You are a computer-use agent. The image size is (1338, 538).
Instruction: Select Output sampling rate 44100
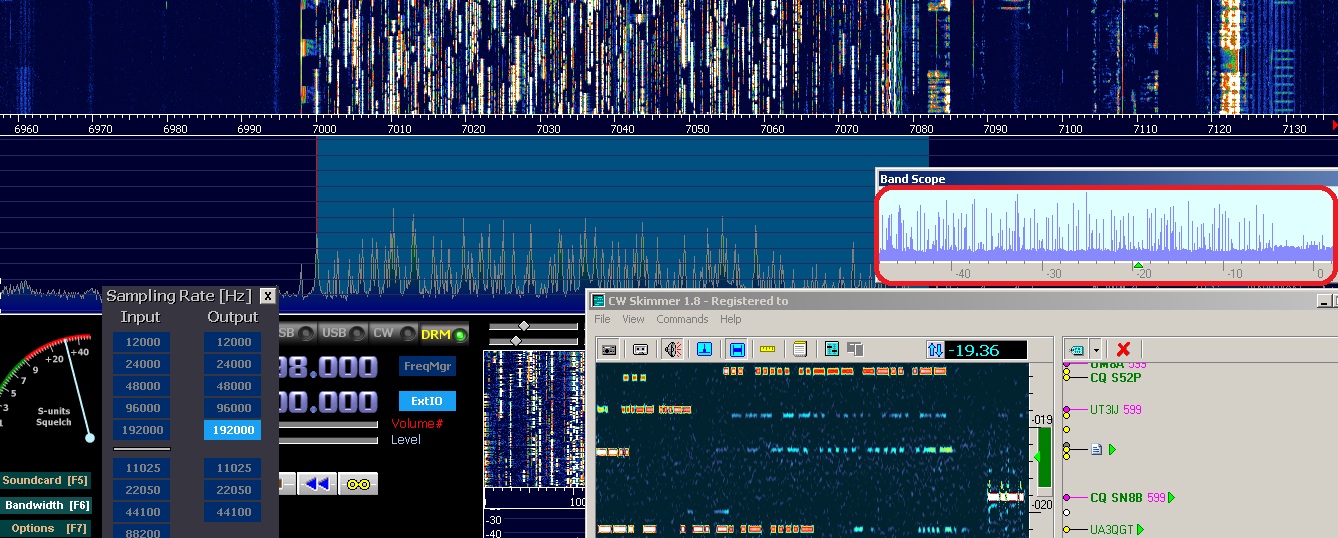coord(233,512)
